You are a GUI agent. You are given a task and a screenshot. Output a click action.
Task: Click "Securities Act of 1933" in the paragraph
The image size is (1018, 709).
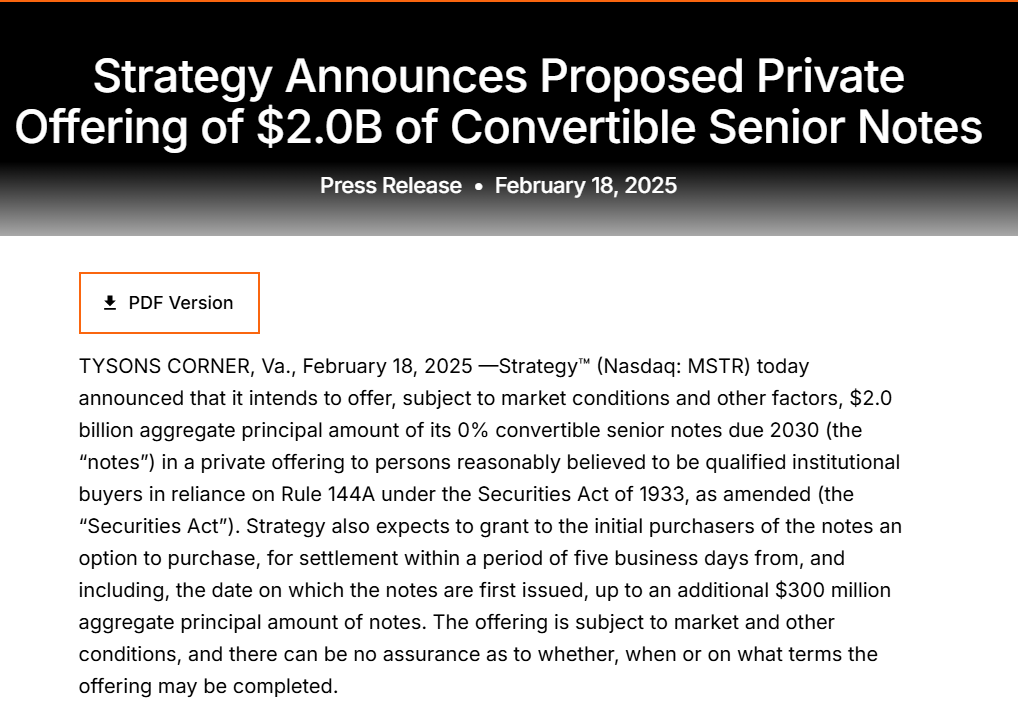(x=574, y=494)
